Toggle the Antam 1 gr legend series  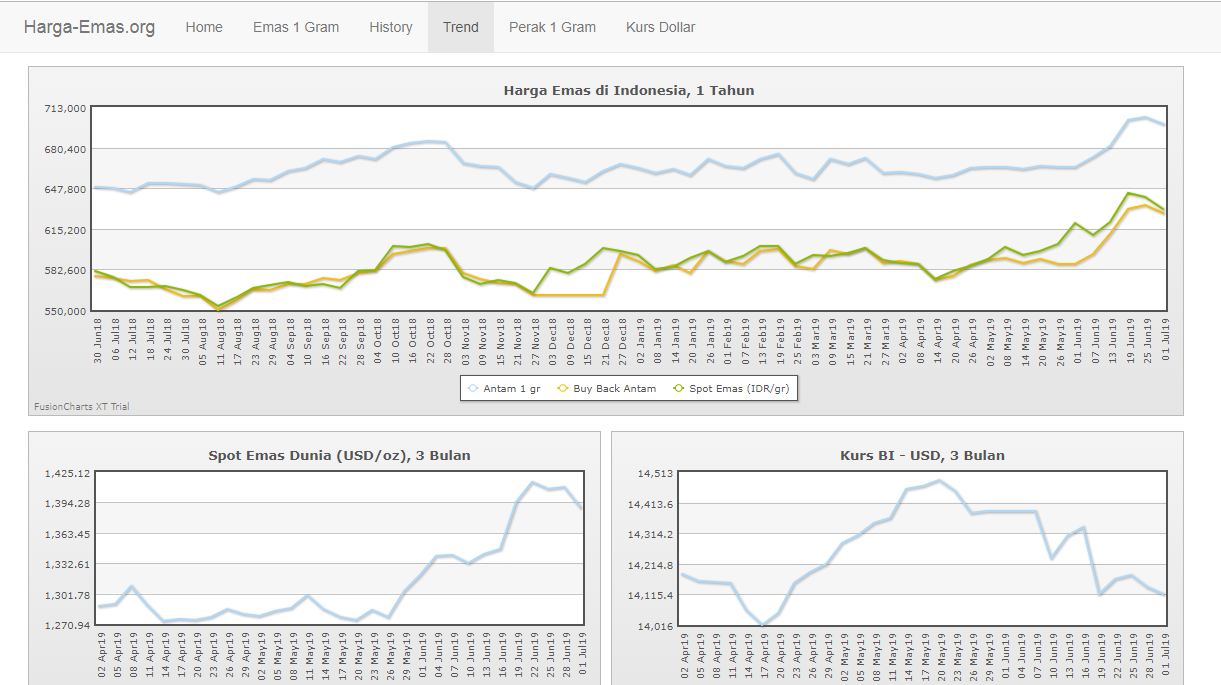[x=503, y=388]
